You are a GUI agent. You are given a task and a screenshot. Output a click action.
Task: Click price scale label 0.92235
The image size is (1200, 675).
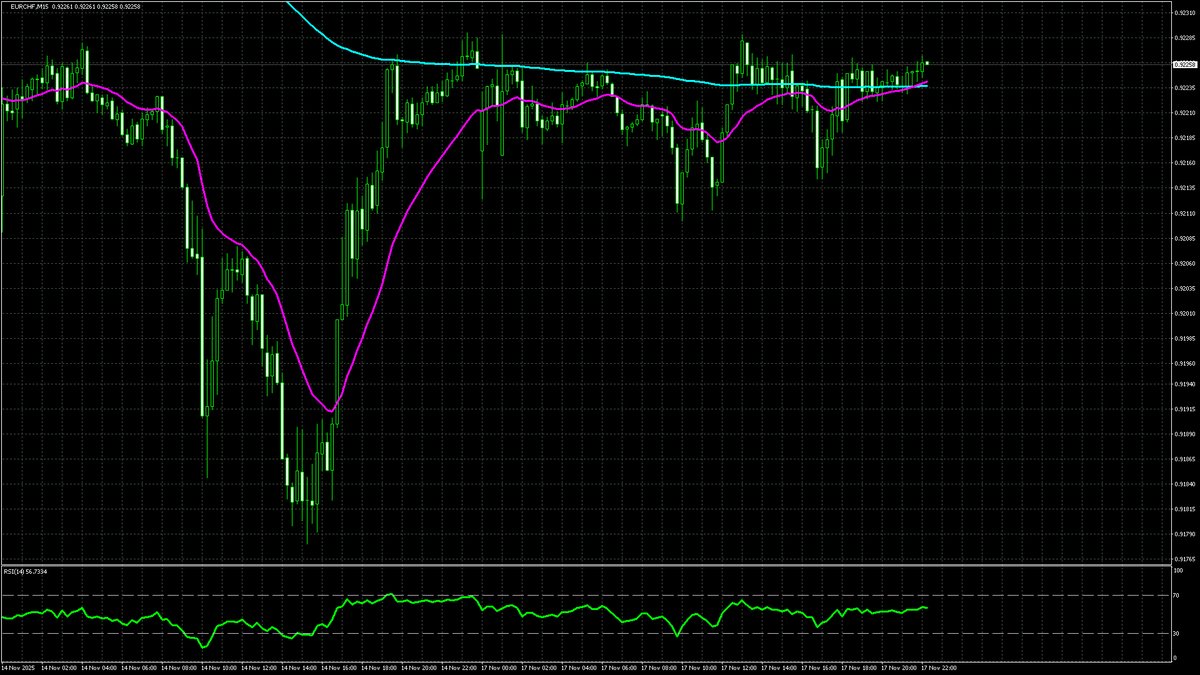pyautogui.click(x=1185, y=88)
